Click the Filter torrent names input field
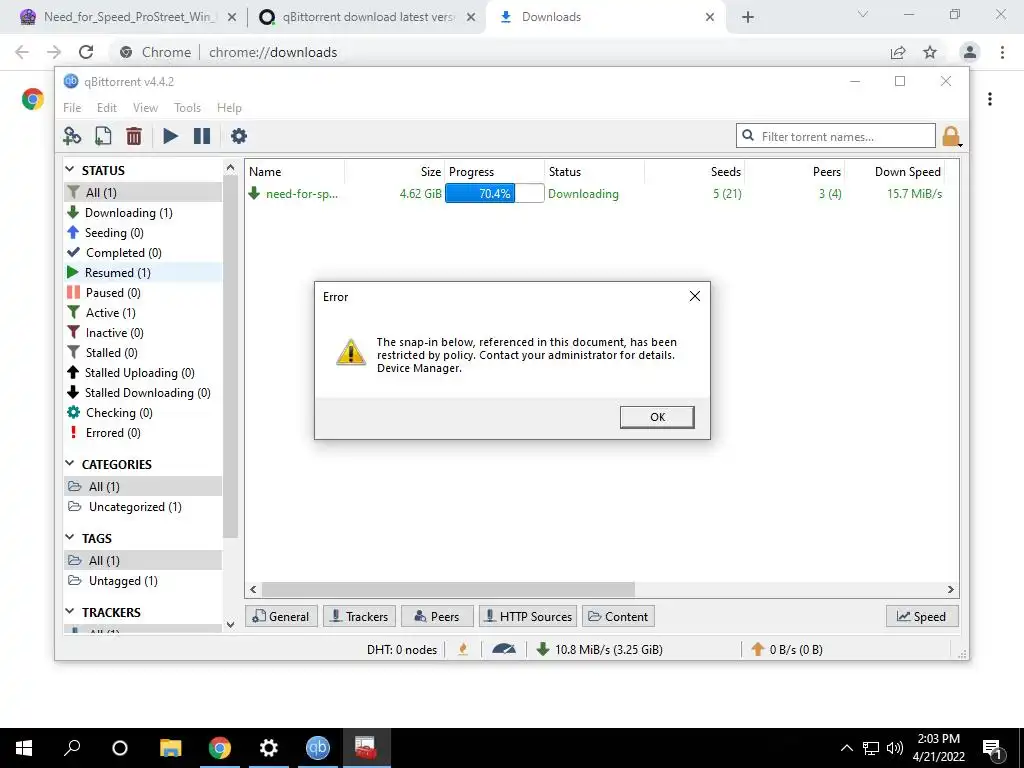The height and width of the screenshot is (768, 1024). [x=836, y=136]
